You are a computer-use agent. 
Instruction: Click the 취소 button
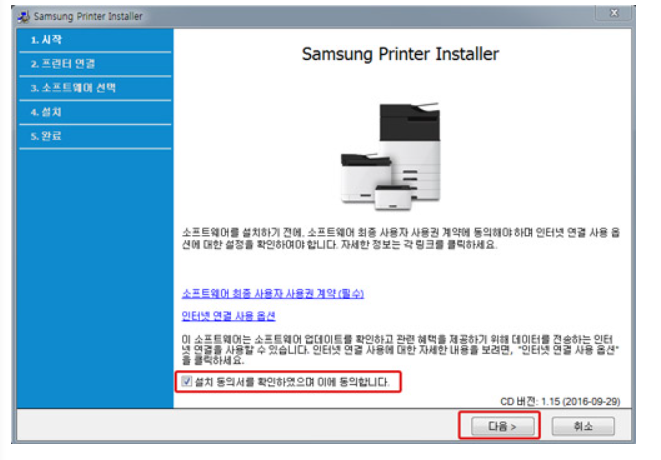pos(583,426)
